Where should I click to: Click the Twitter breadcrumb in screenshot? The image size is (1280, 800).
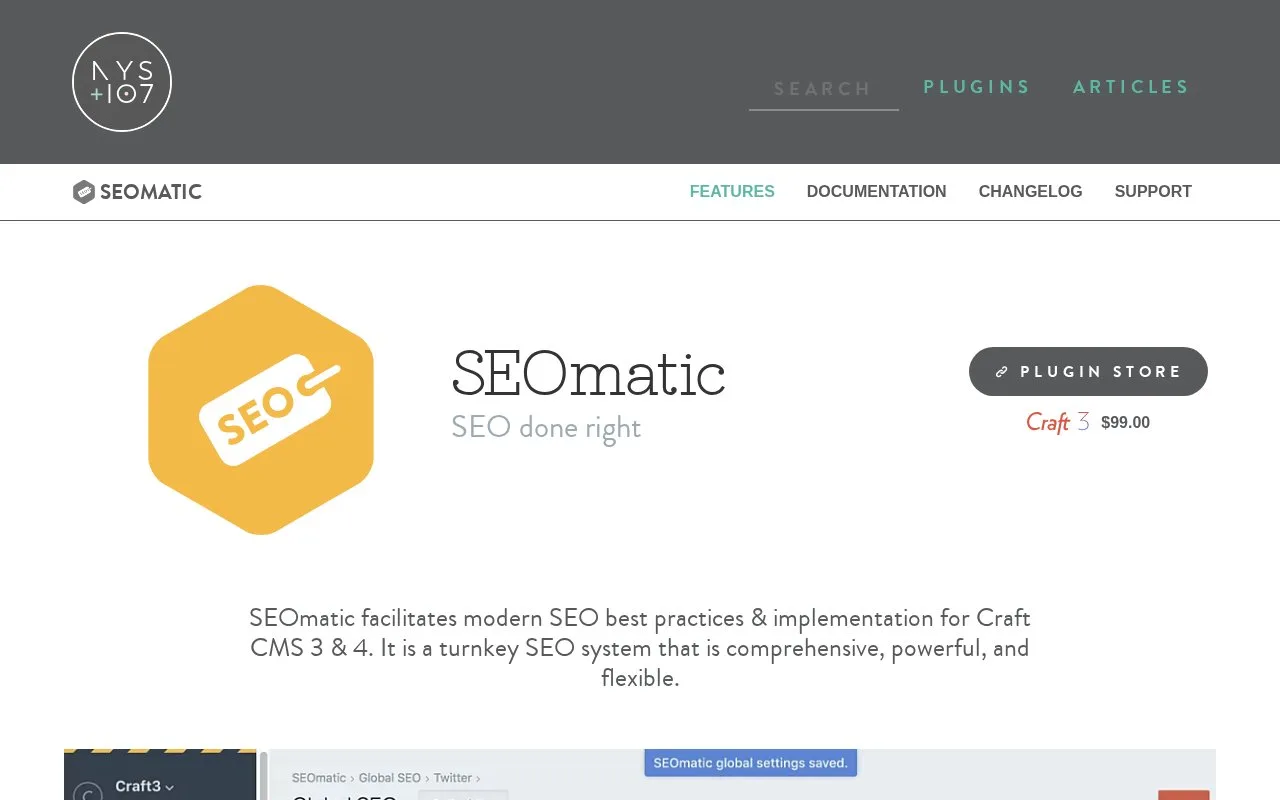(x=453, y=778)
